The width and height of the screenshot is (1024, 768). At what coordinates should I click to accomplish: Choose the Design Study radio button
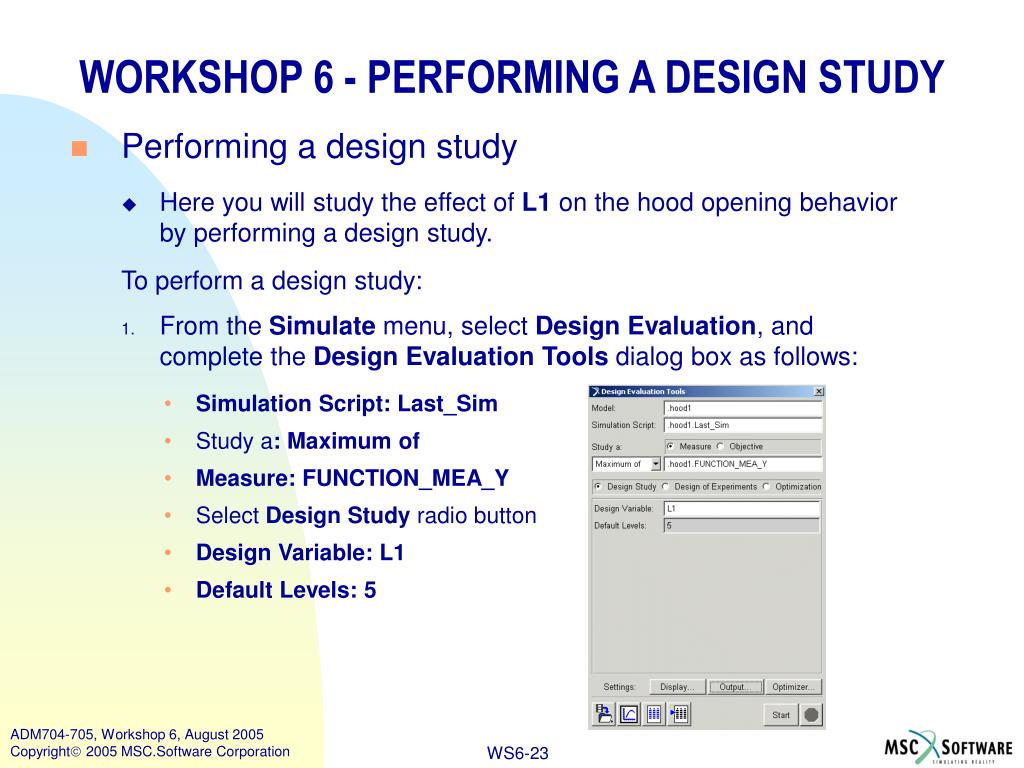click(598, 487)
